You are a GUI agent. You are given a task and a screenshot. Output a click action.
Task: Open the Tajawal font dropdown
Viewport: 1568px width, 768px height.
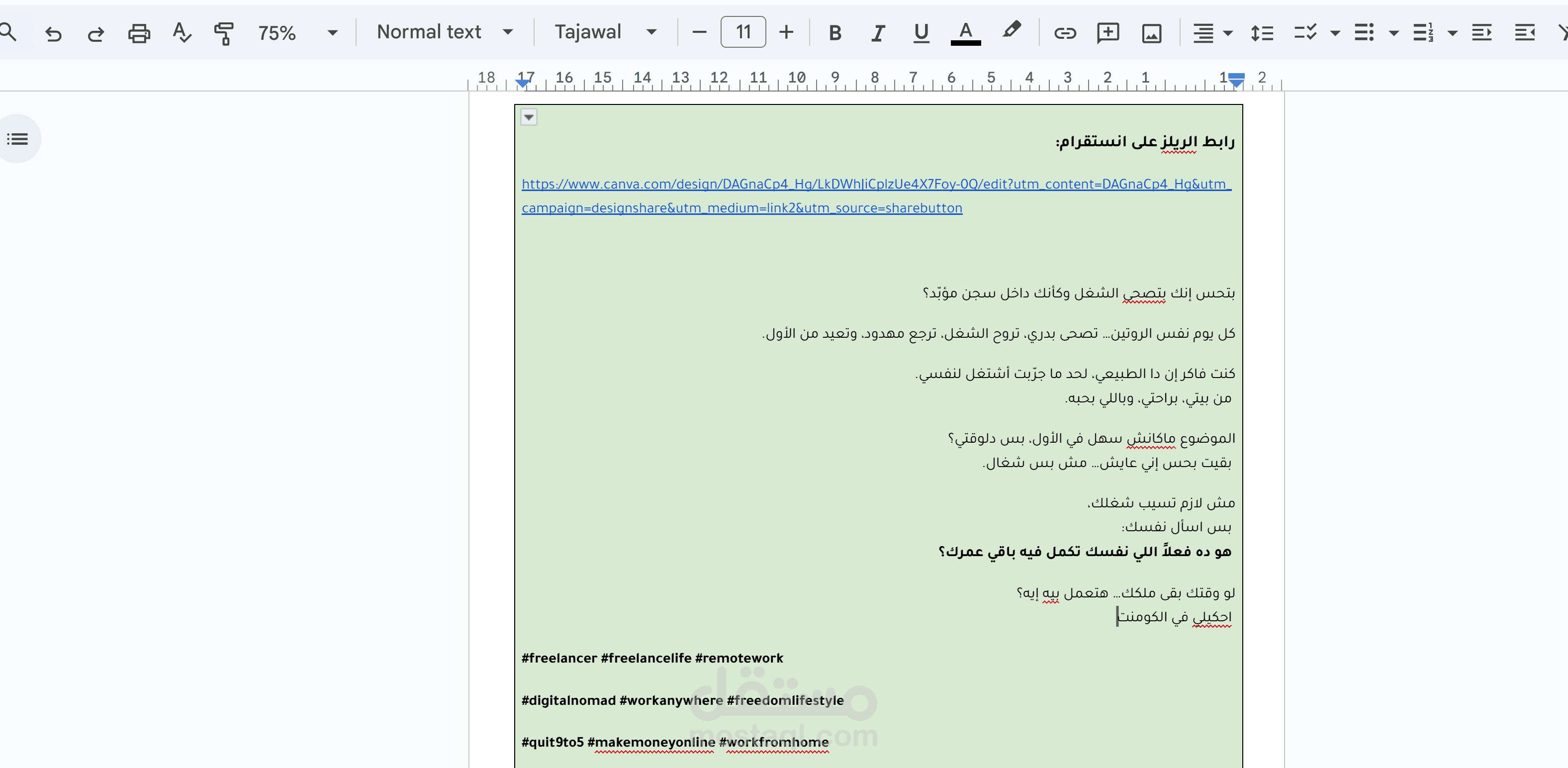point(605,32)
